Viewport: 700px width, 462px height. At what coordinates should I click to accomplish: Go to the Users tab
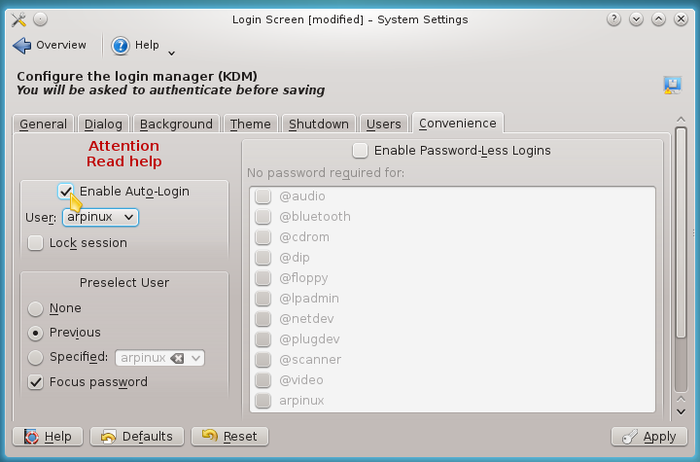tap(384, 124)
